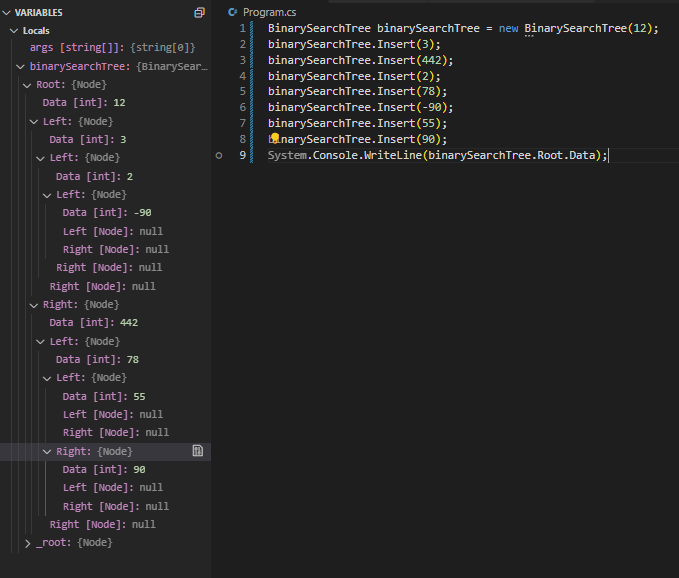
Task: Expand the _root node
Action: click(28, 543)
